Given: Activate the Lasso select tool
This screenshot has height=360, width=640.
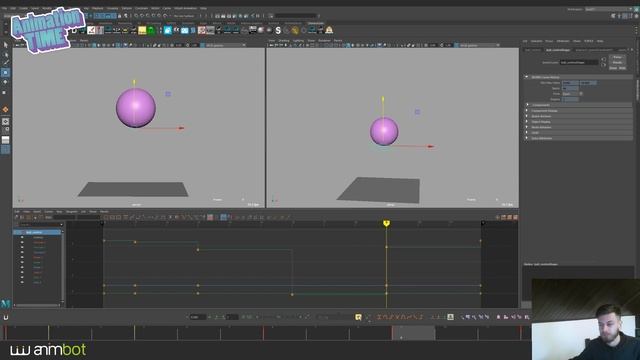Looking at the screenshot, I should point(5,54).
